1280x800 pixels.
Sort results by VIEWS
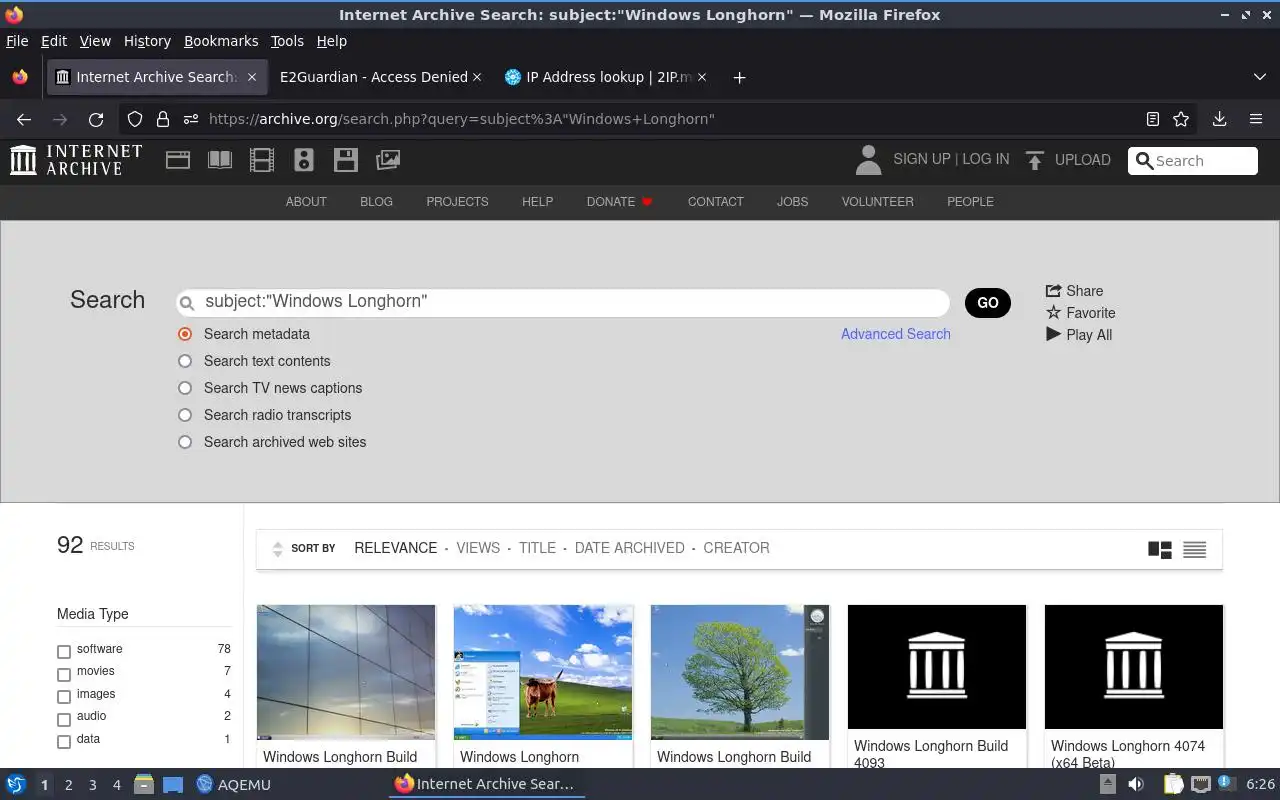pyautogui.click(x=478, y=548)
